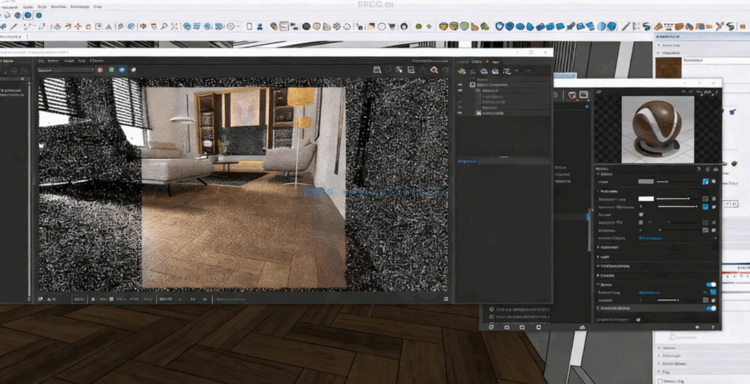Toggle the Bump section switch in Asset Editor
Image resolution: width=750 pixels, height=384 pixels.
click(x=711, y=285)
